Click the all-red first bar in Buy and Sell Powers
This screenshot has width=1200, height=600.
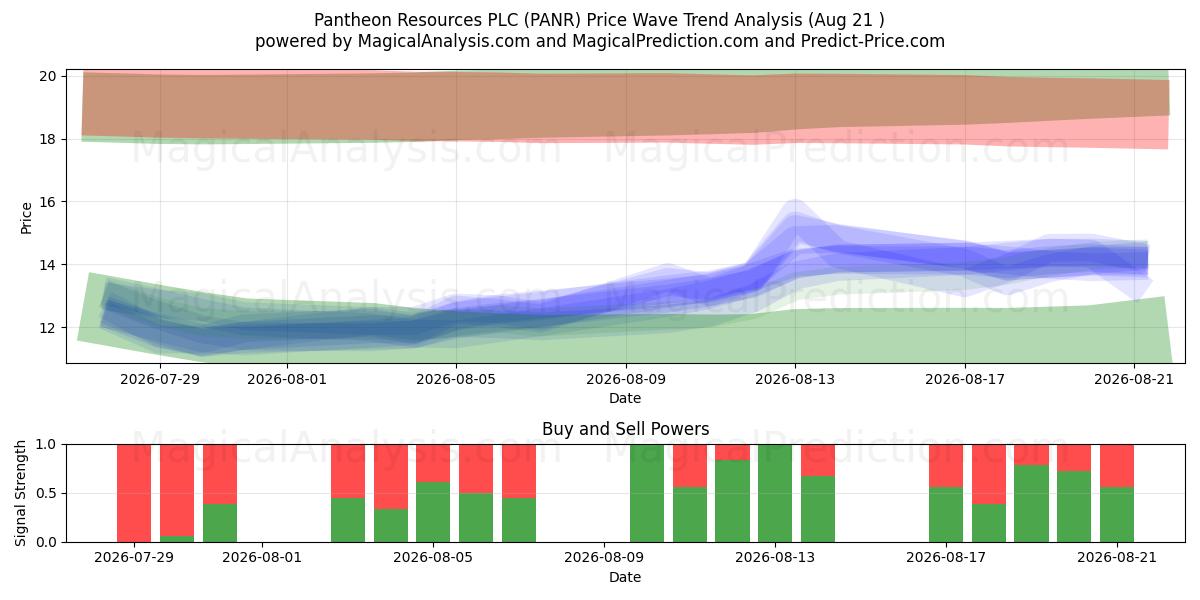[134, 493]
